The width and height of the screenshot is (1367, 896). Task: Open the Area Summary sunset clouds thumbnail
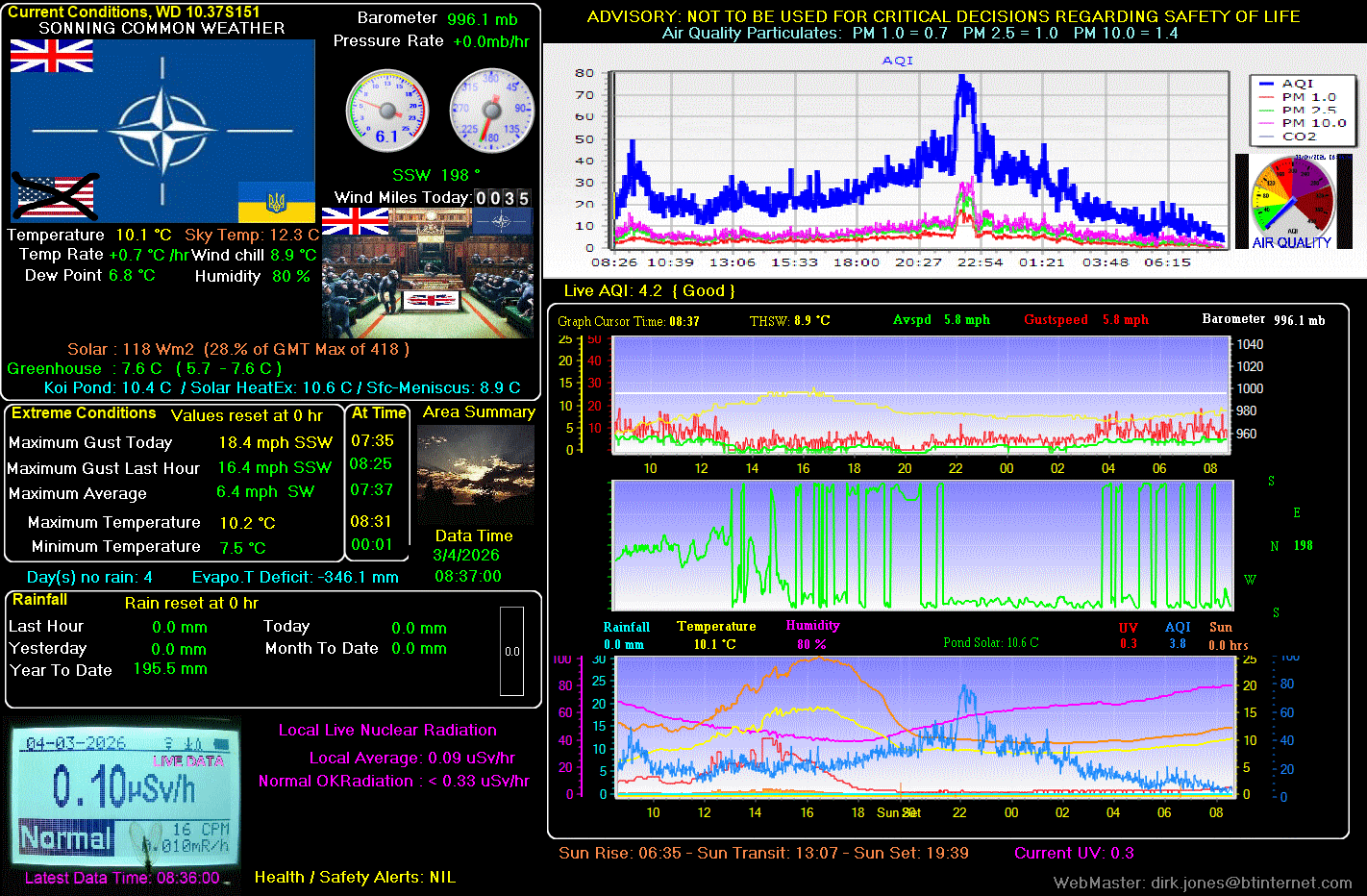click(x=475, y=474)
